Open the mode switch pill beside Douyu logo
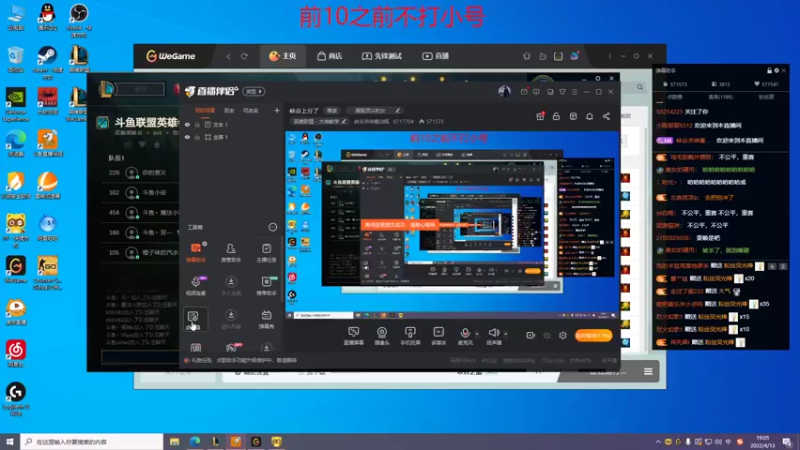The height and width of the screenshot is (450, 800). 254,91
